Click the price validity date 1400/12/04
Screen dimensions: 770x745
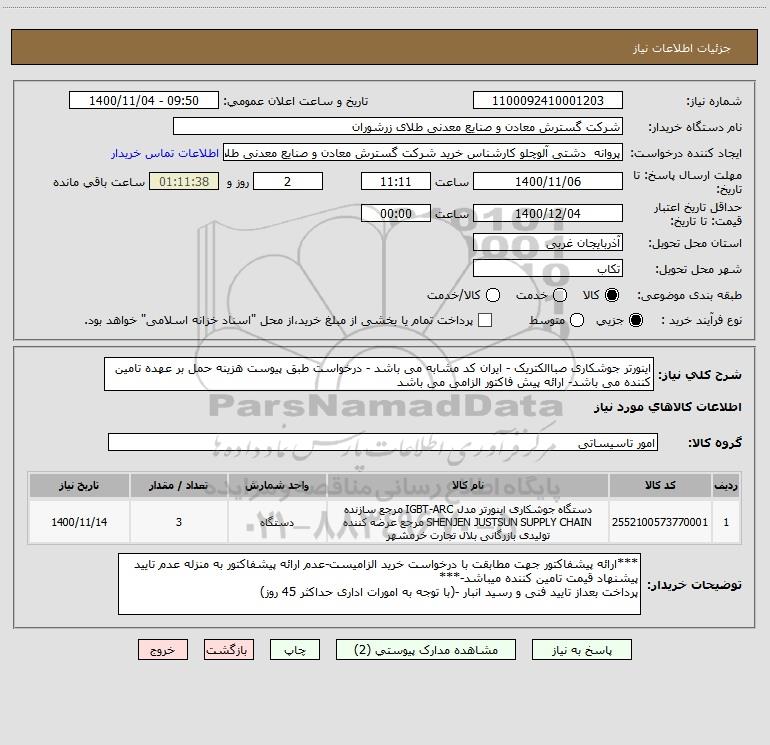point(548,213)
